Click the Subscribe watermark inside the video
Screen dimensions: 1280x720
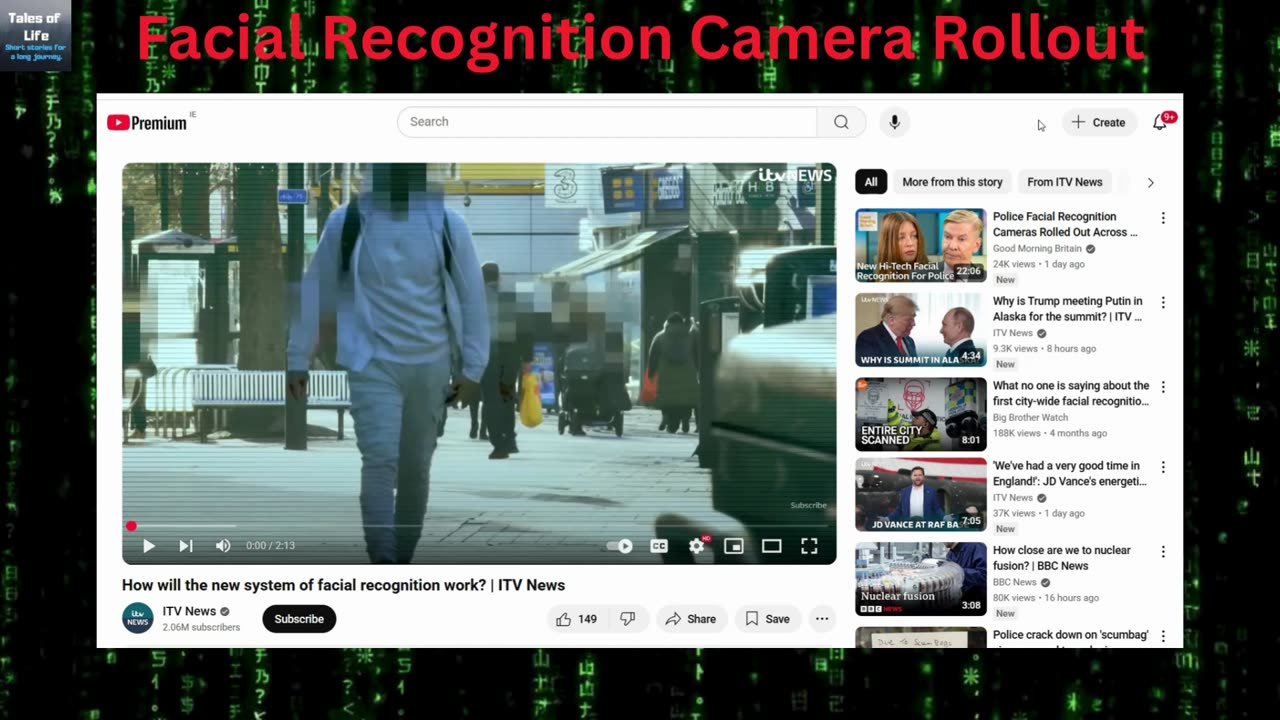click(x=809, y=505)
